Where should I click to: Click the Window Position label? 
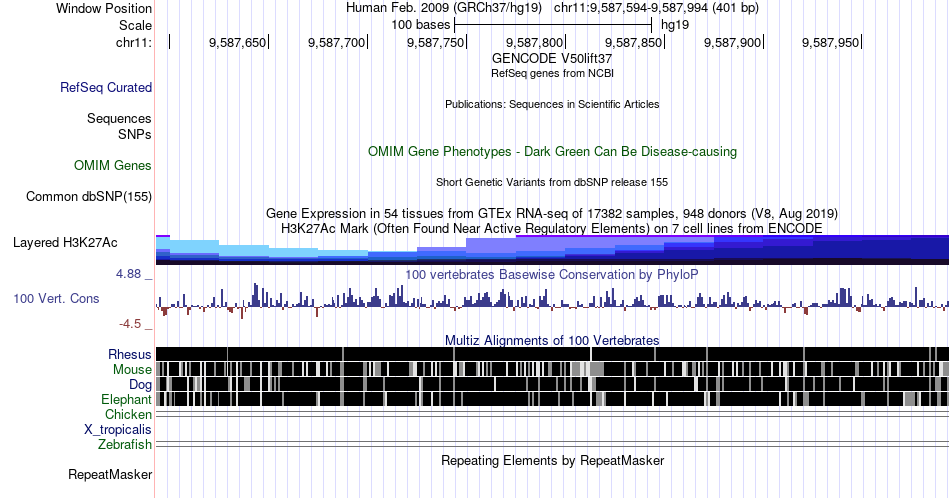104,8
